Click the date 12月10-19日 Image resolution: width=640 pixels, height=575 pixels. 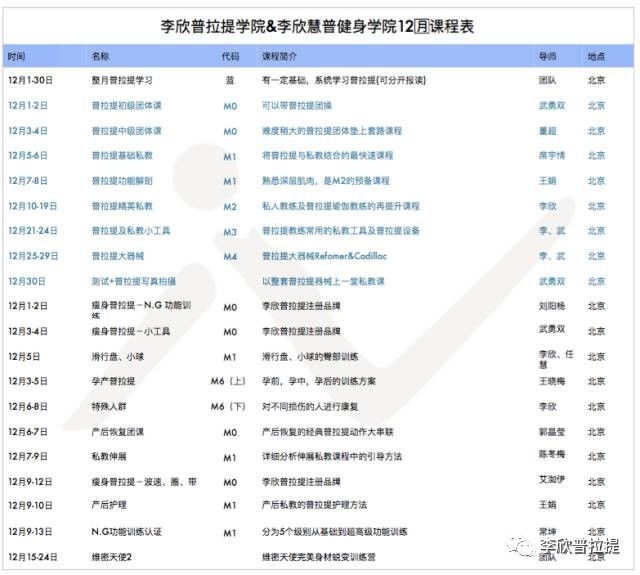pos(32,206)
